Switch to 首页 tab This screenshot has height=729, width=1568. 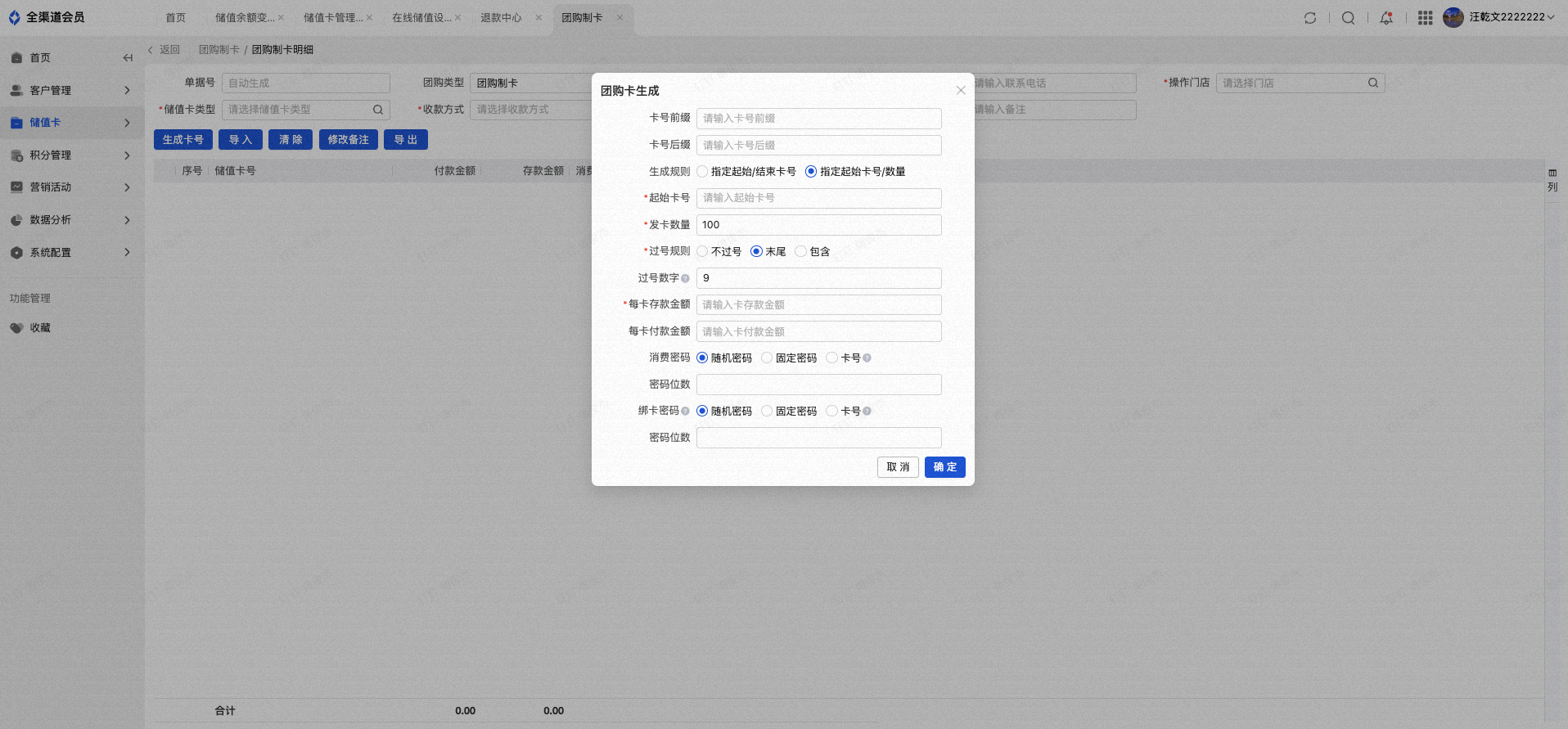(x=176, y=18)
